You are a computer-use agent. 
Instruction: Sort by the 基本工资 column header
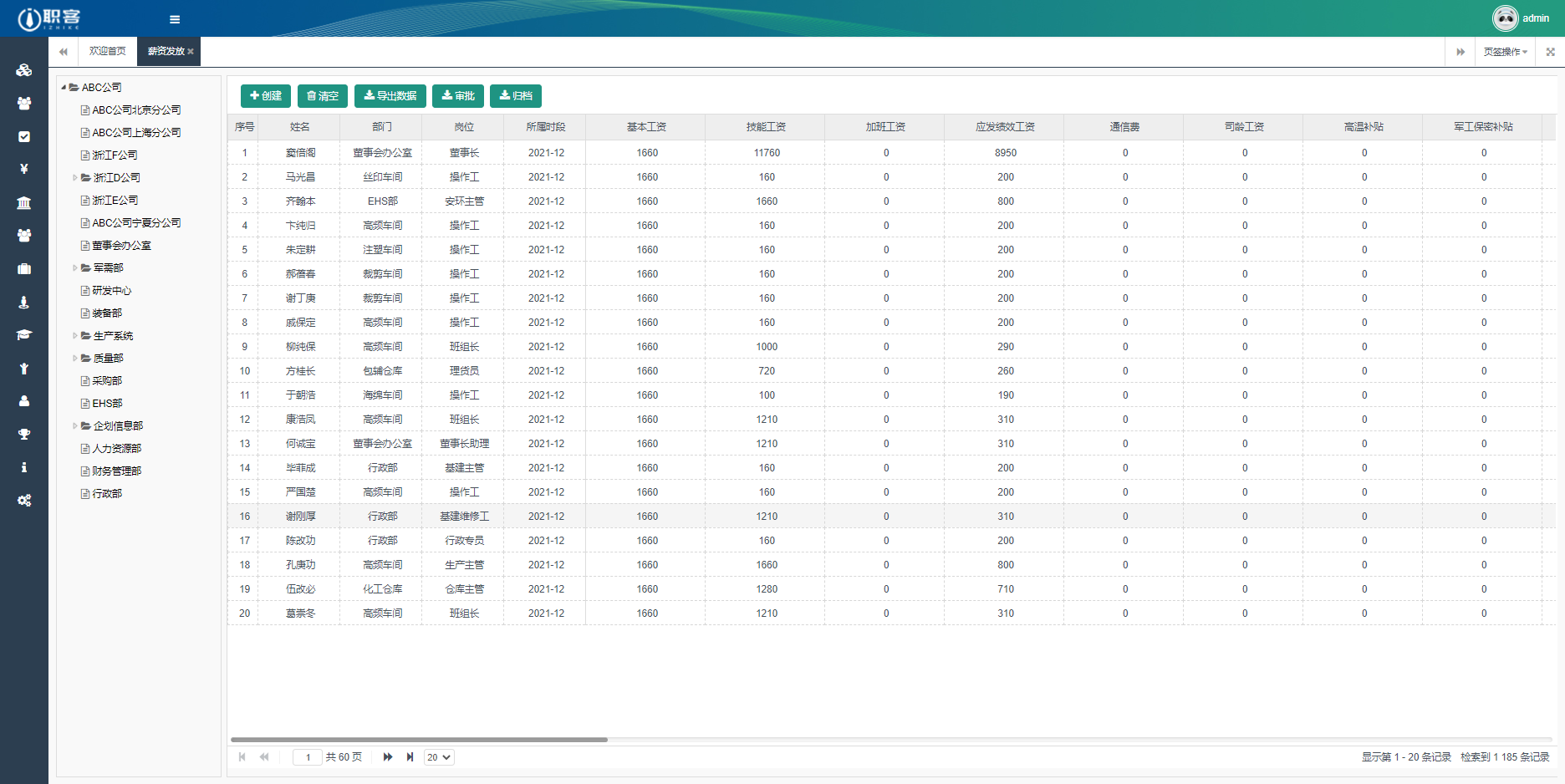click(646, 127)
